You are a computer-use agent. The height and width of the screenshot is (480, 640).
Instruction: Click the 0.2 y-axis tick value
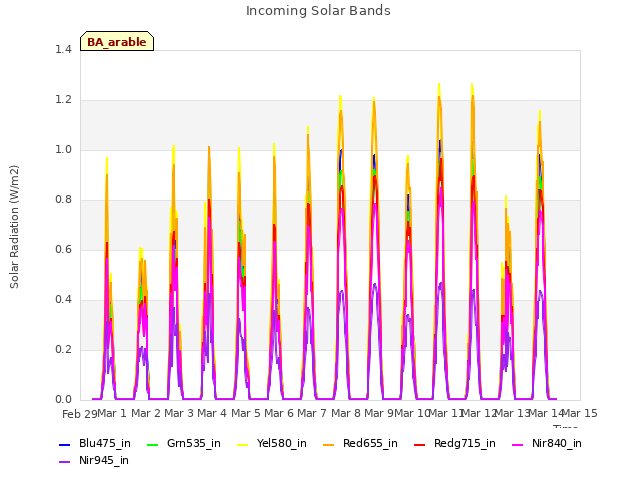[63, 350]
